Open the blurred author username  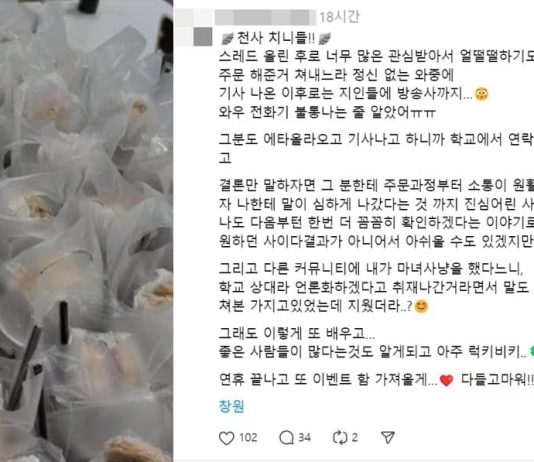pyautogui.click(x=265, y=17)
